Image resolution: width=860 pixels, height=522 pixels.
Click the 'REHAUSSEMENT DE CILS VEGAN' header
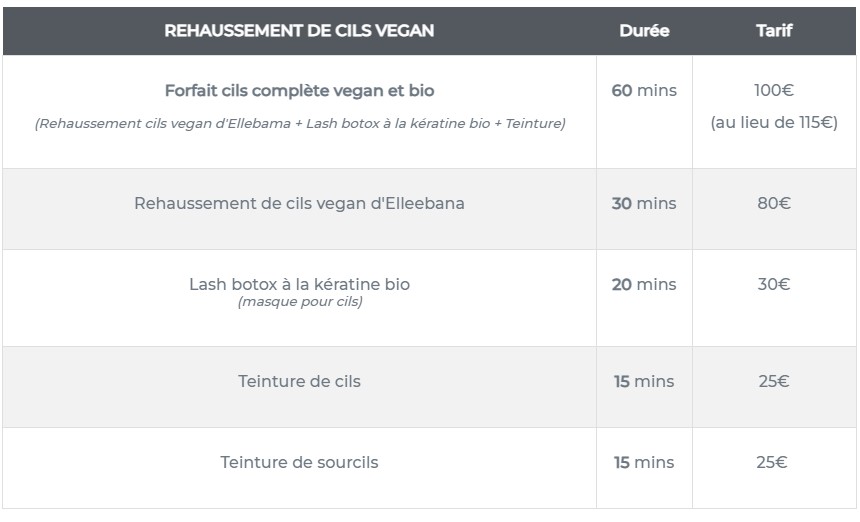pos(299,31)
